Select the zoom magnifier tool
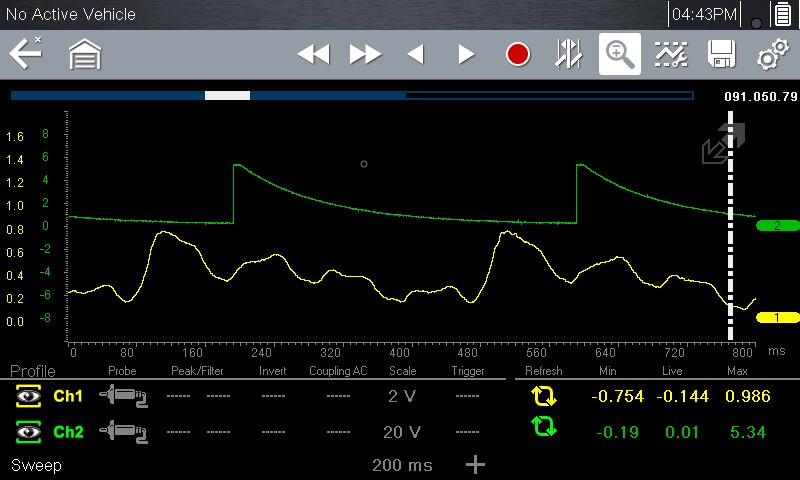 [619, 54]
